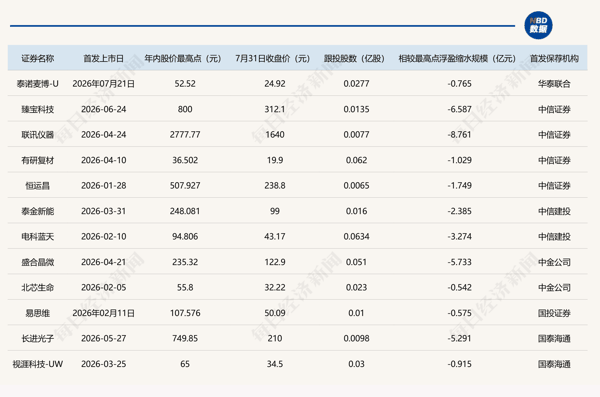Click the 泰诺麦博-U stock name
The height and width of the screenshot is (397, 600).
point(38,84)
